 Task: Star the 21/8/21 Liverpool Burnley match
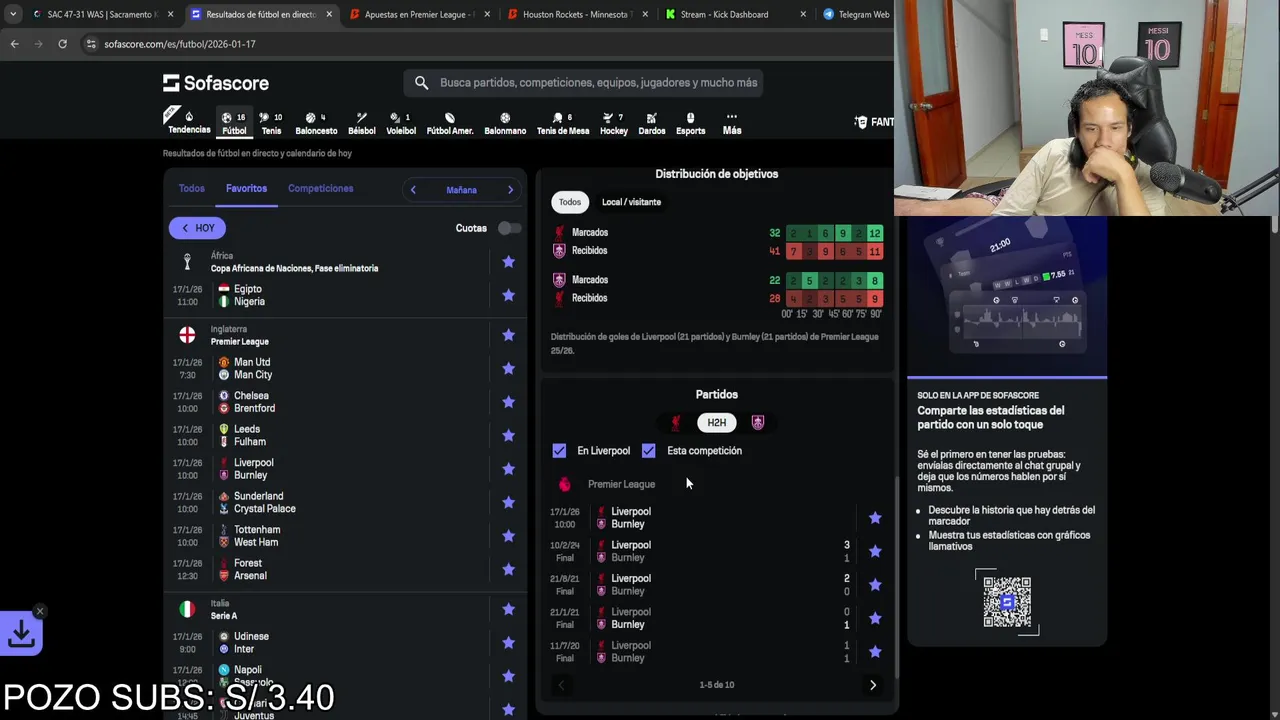click(x=875, y=585)
